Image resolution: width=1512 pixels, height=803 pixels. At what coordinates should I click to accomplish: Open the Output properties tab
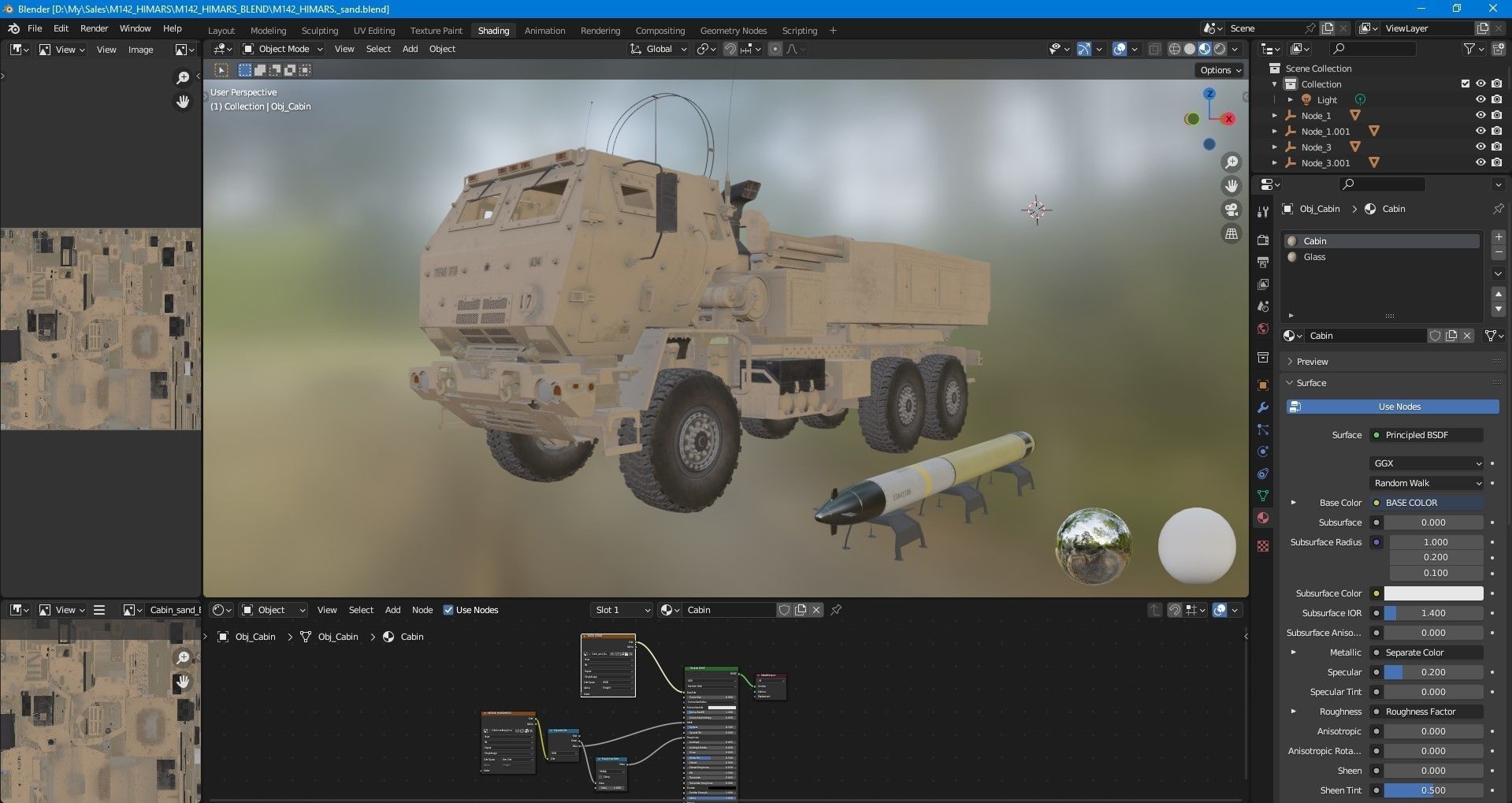(x=1263, y=262)
